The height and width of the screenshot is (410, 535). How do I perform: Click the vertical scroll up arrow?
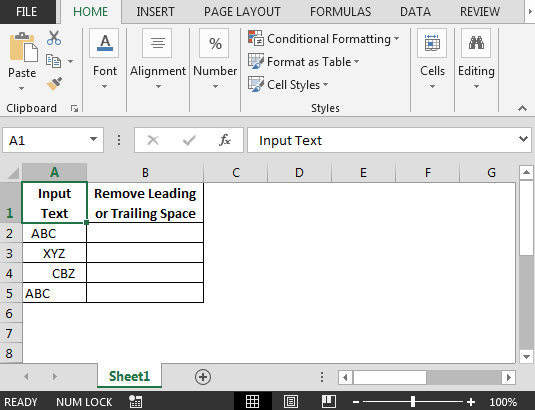[x=526, y=173]
